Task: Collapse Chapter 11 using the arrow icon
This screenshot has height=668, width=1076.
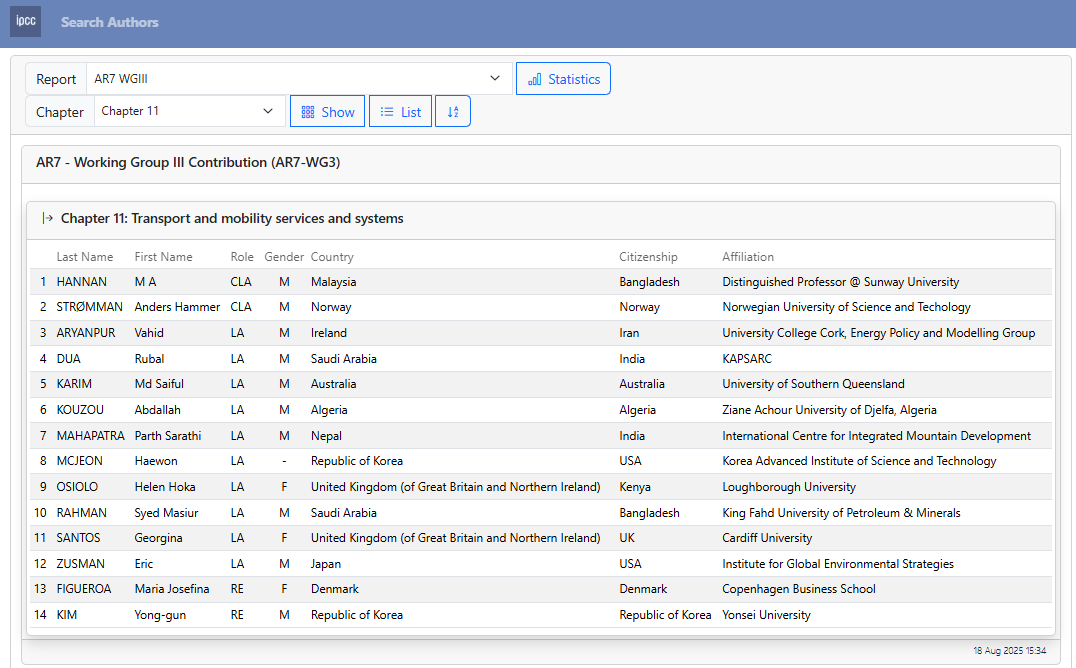Action: [x=47, y=218]
